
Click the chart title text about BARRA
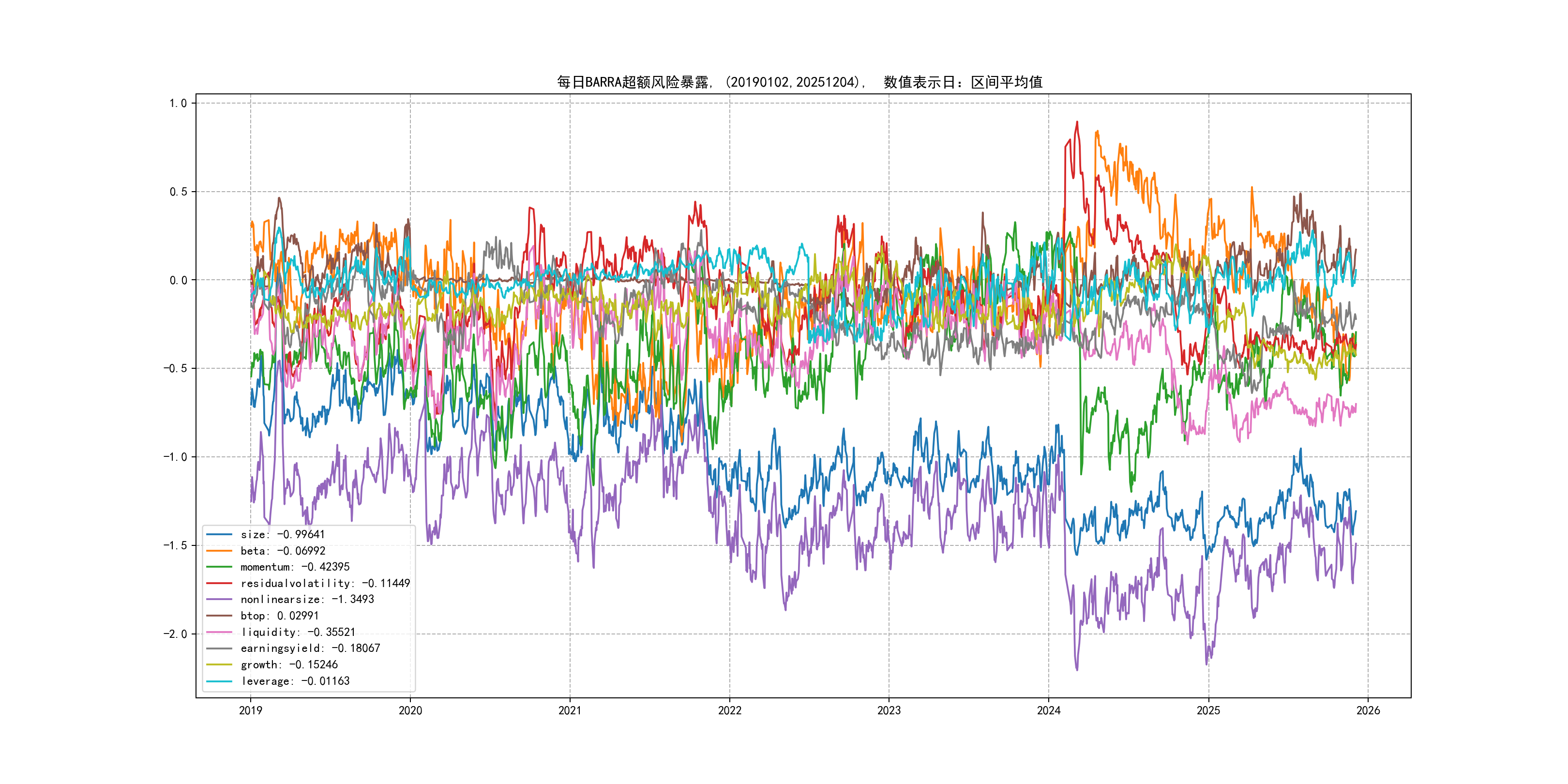800,82
